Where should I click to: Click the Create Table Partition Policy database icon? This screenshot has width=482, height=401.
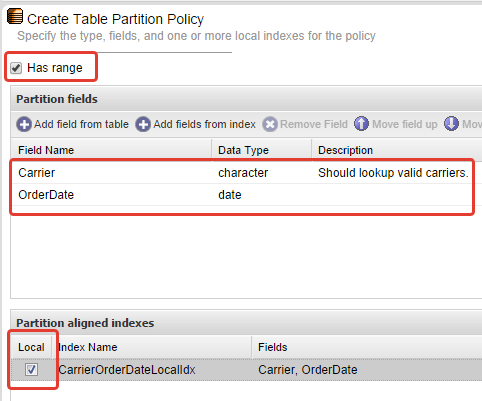coord(15,17)
